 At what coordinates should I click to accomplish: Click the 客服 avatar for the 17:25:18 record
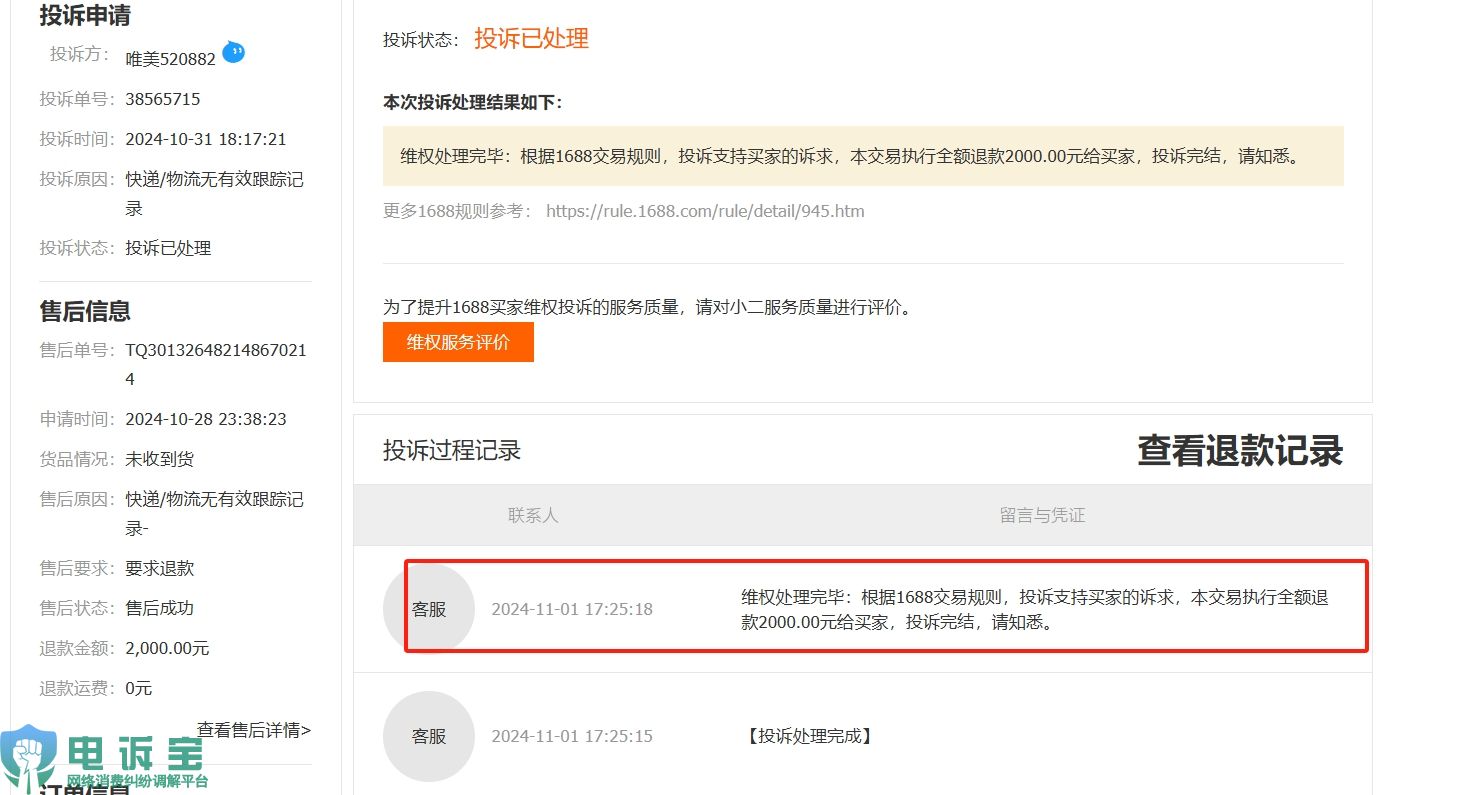429,608
